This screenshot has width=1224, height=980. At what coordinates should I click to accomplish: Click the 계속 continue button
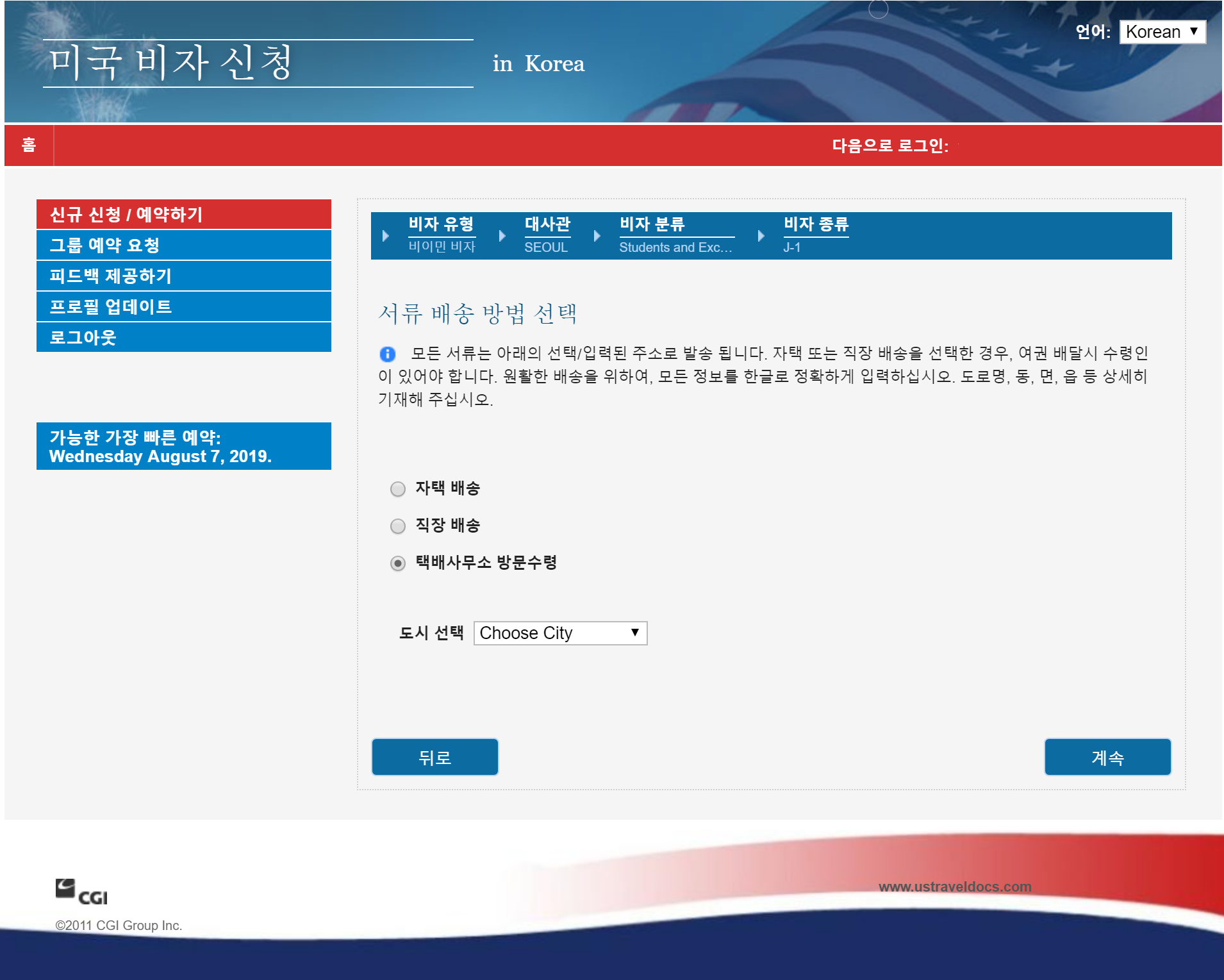[1107, 757]
